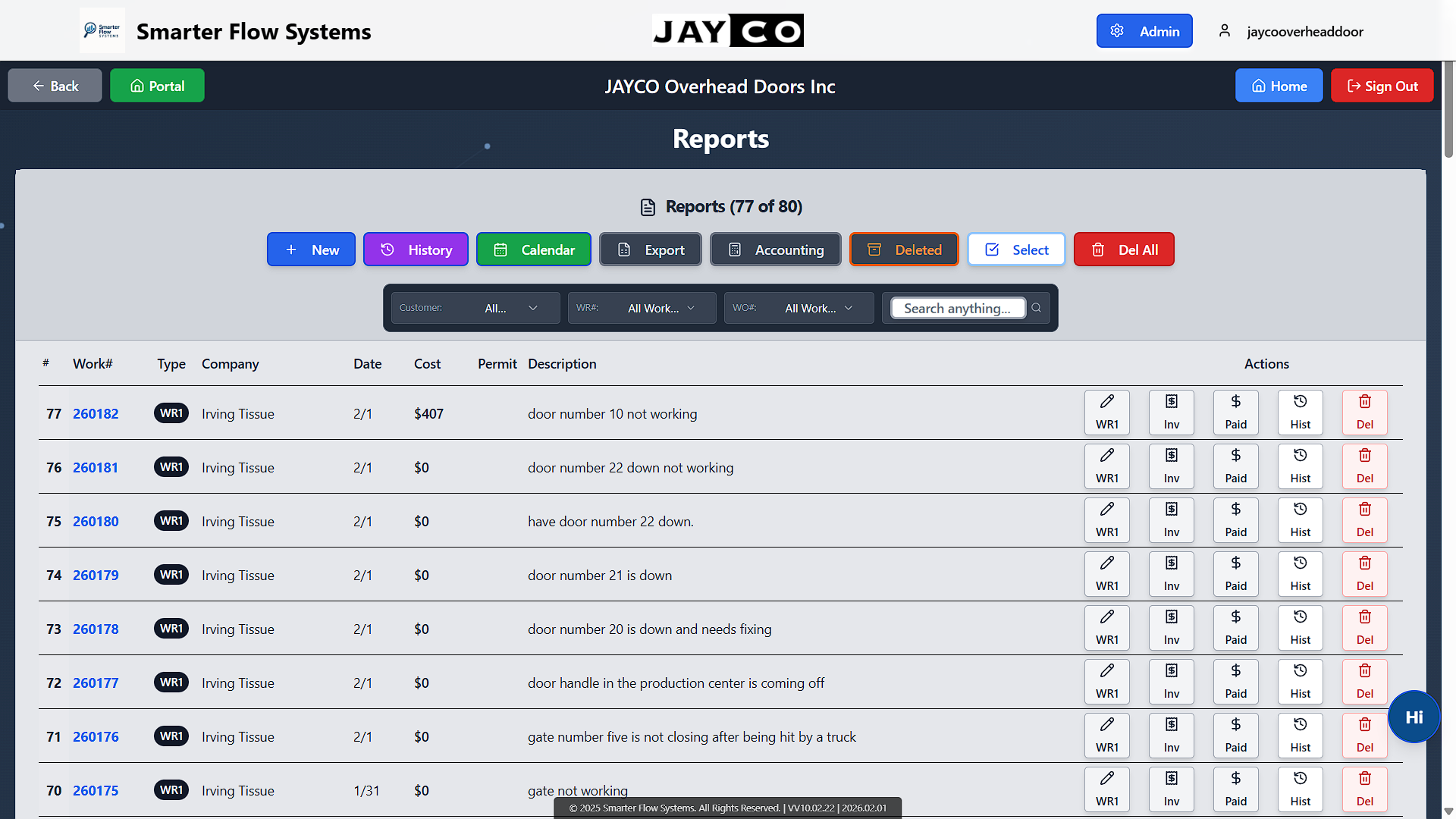1456x819 pixels.
Task: Click the page vertical scrollbar
Action: pos(1448,110)
